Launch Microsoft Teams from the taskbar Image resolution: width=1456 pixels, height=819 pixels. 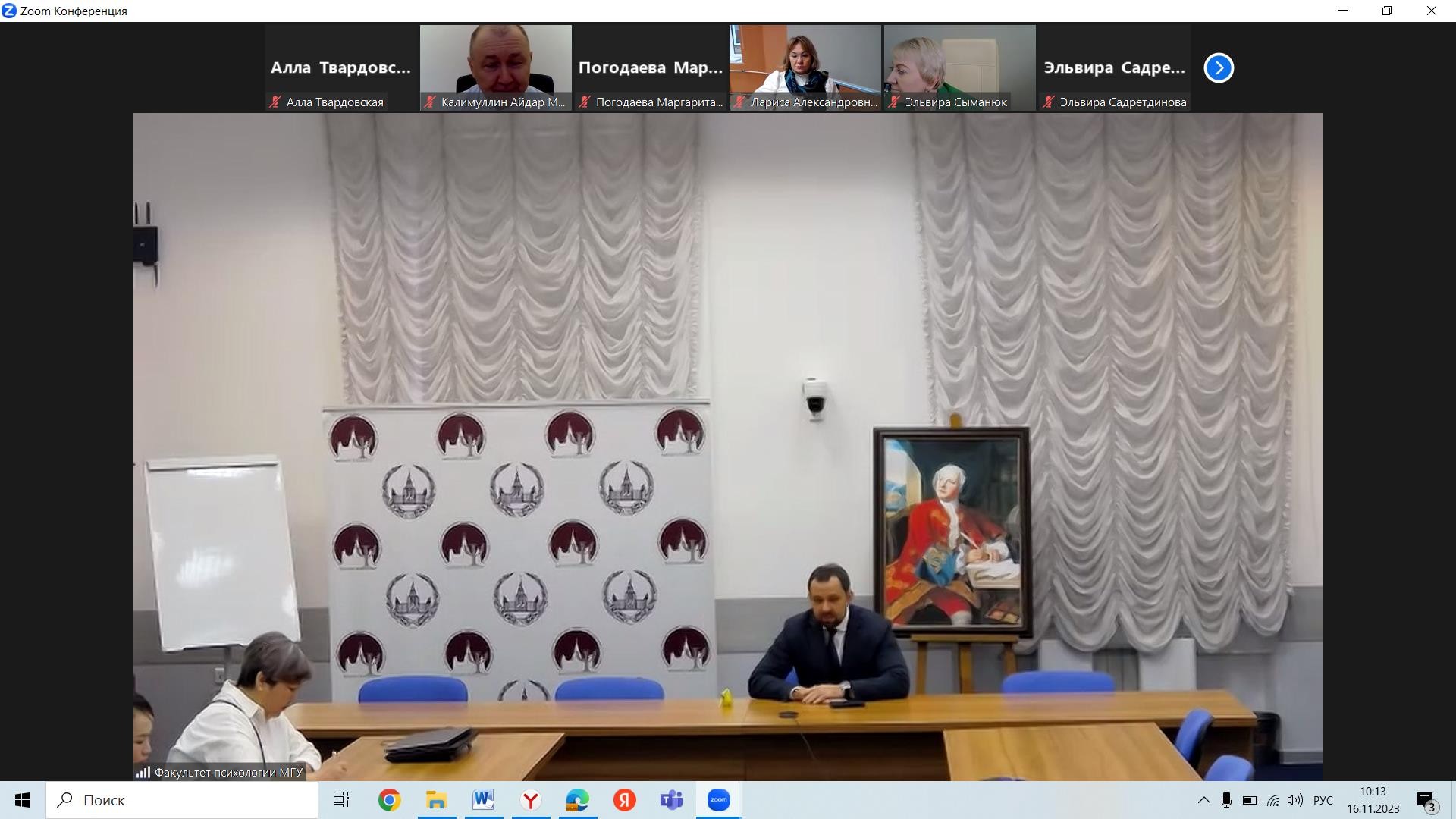pyautogui.click(x=671, y=800)
